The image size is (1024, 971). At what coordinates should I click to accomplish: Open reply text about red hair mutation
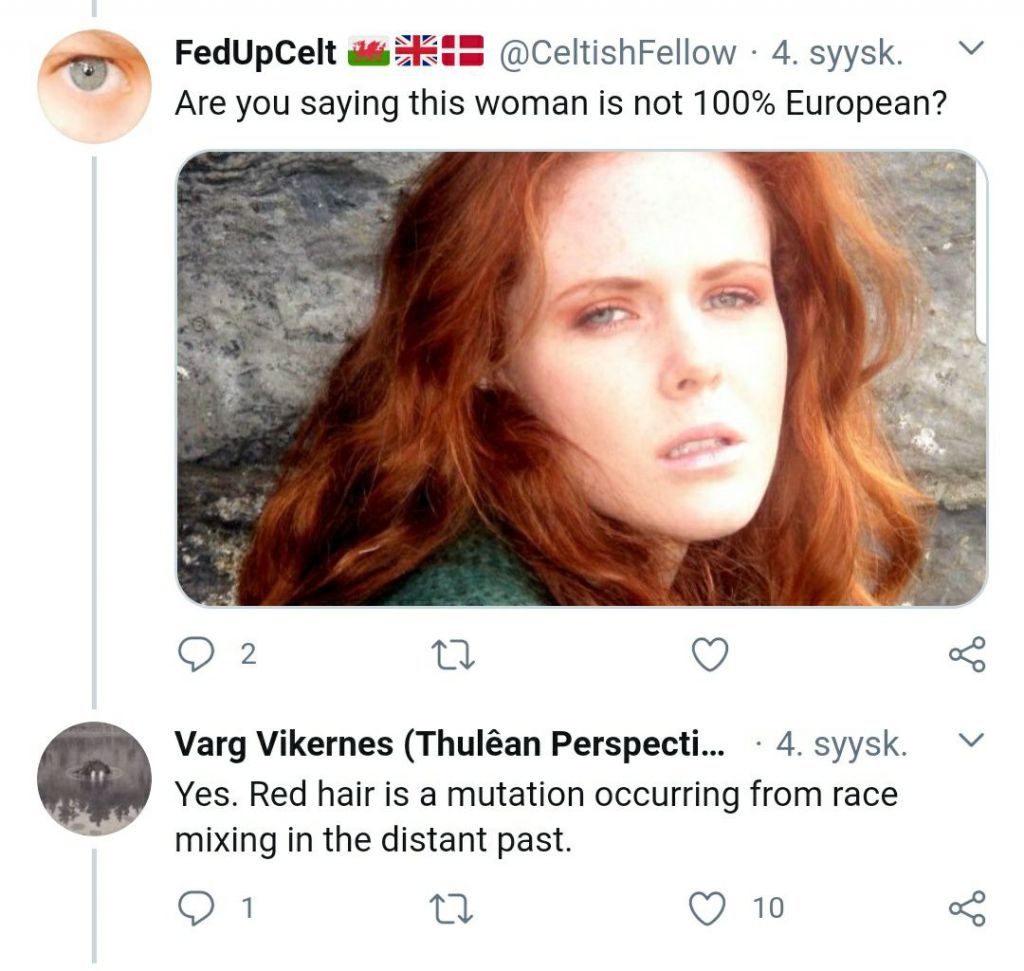coord(535,817)
